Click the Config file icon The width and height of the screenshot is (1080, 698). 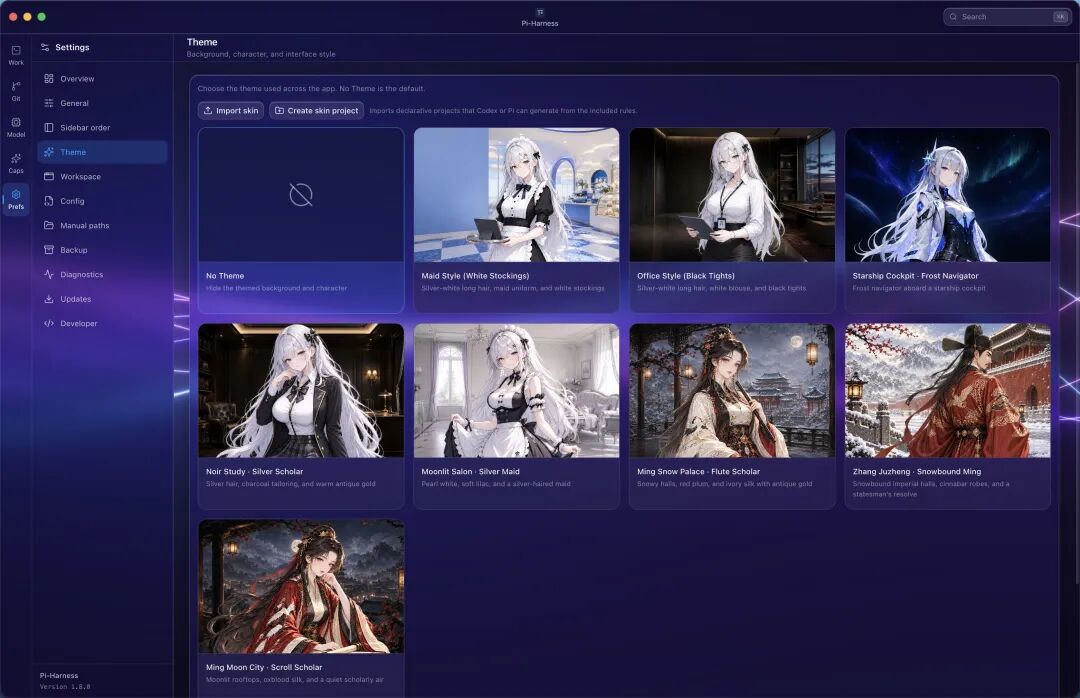coord(49,201)
